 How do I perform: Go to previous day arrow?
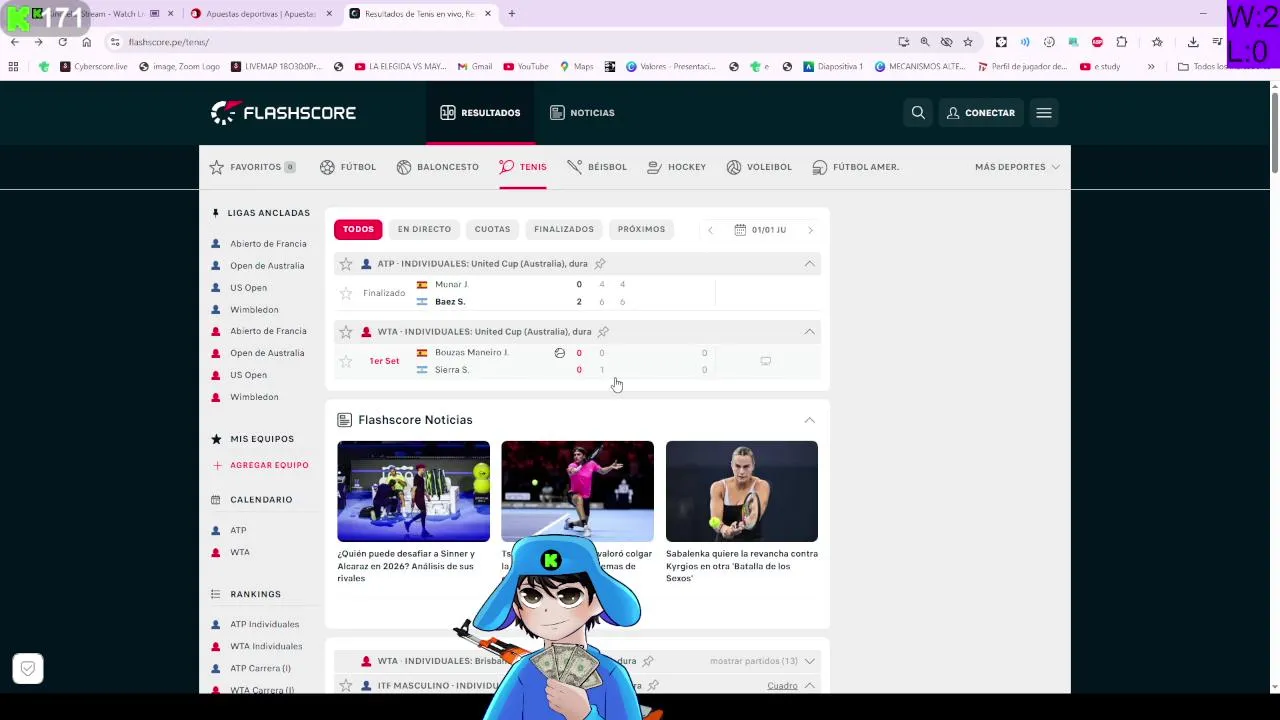(x=710, y=230)
